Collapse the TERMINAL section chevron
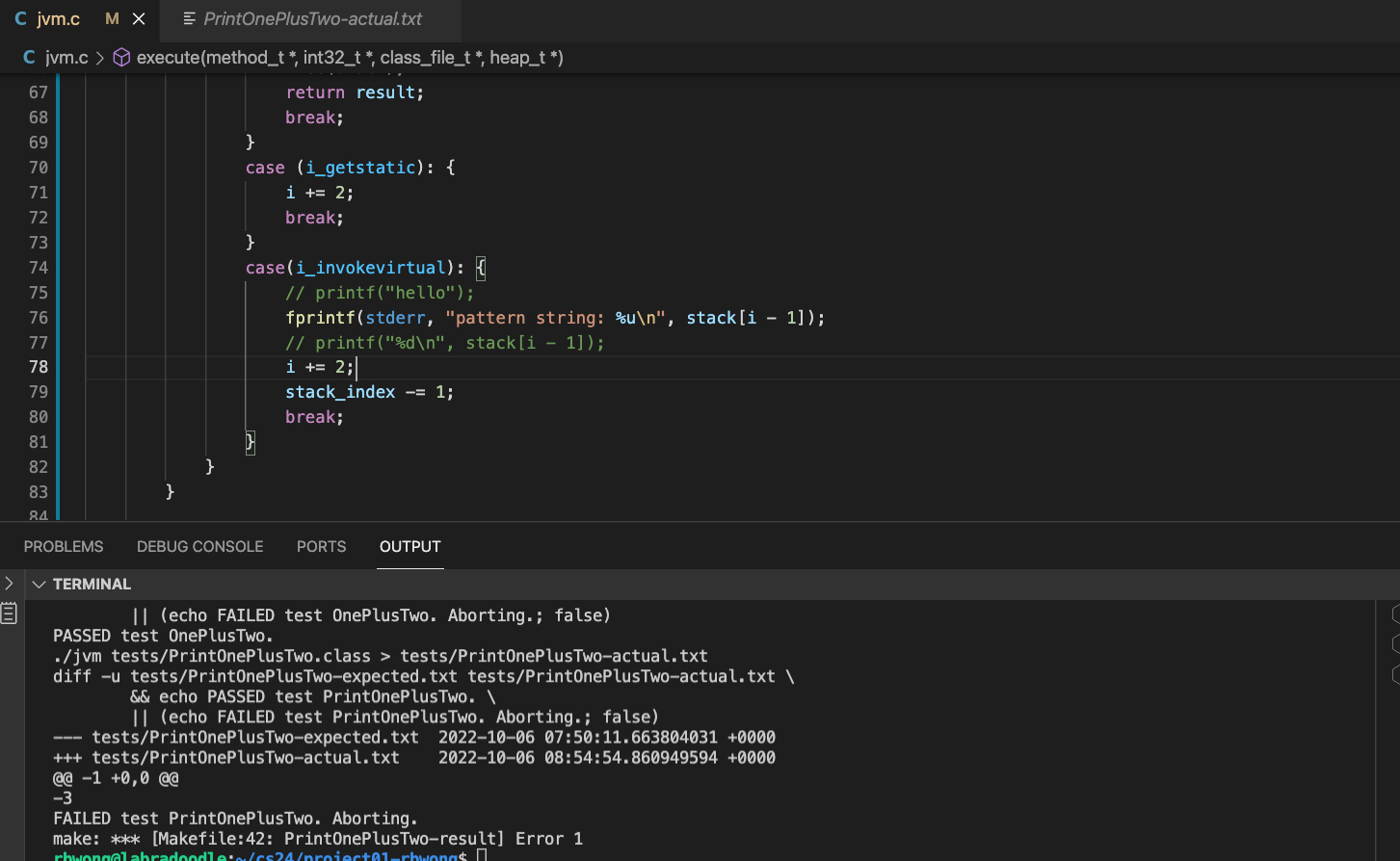 tap(39, 585)
